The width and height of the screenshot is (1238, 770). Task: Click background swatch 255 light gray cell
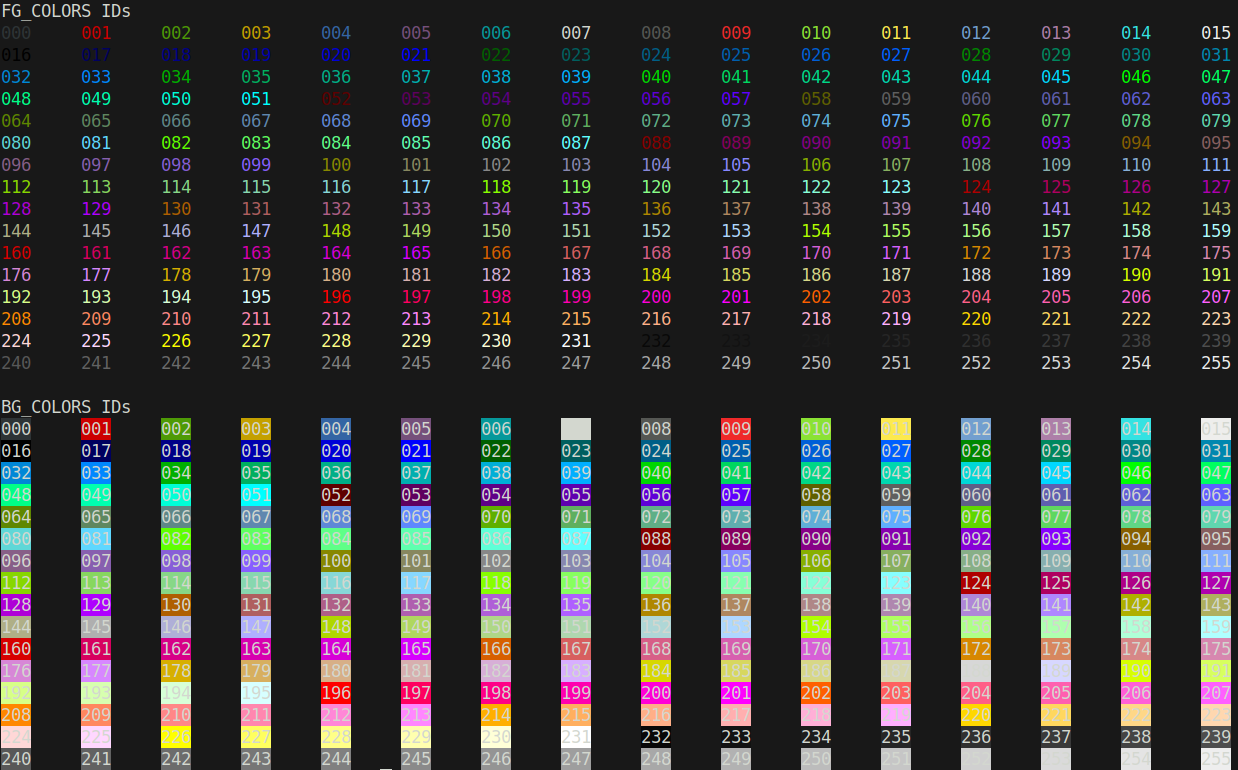coord(1215,759)
